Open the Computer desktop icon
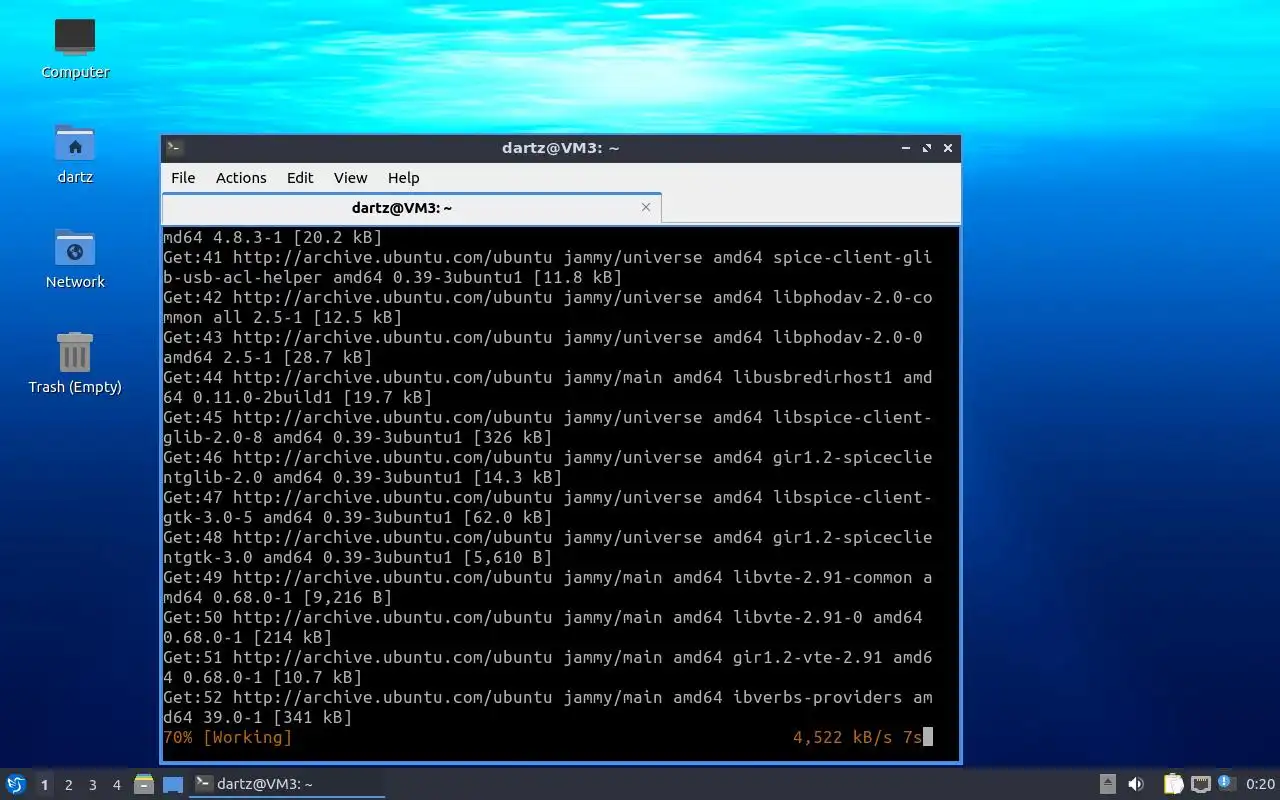 click(75, 48)
